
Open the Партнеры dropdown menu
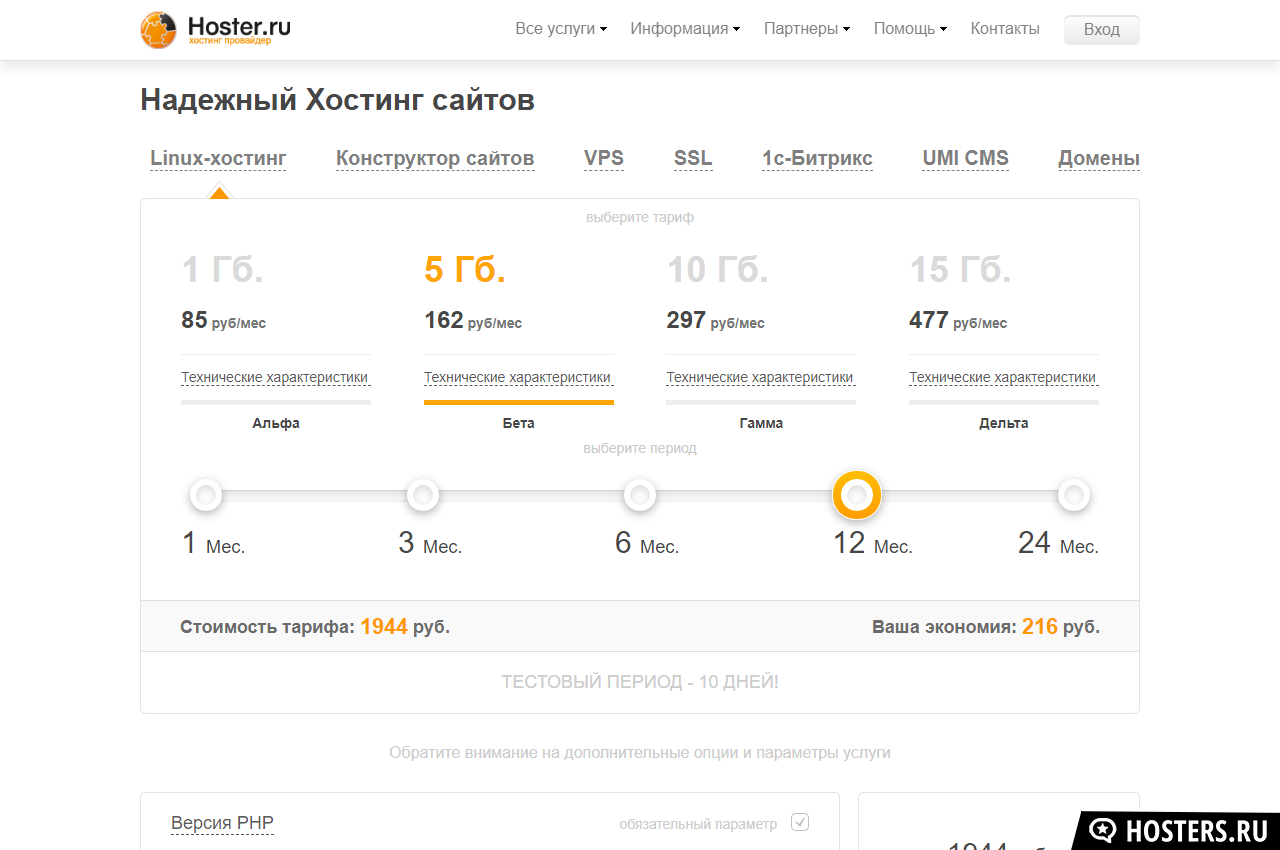806,29
